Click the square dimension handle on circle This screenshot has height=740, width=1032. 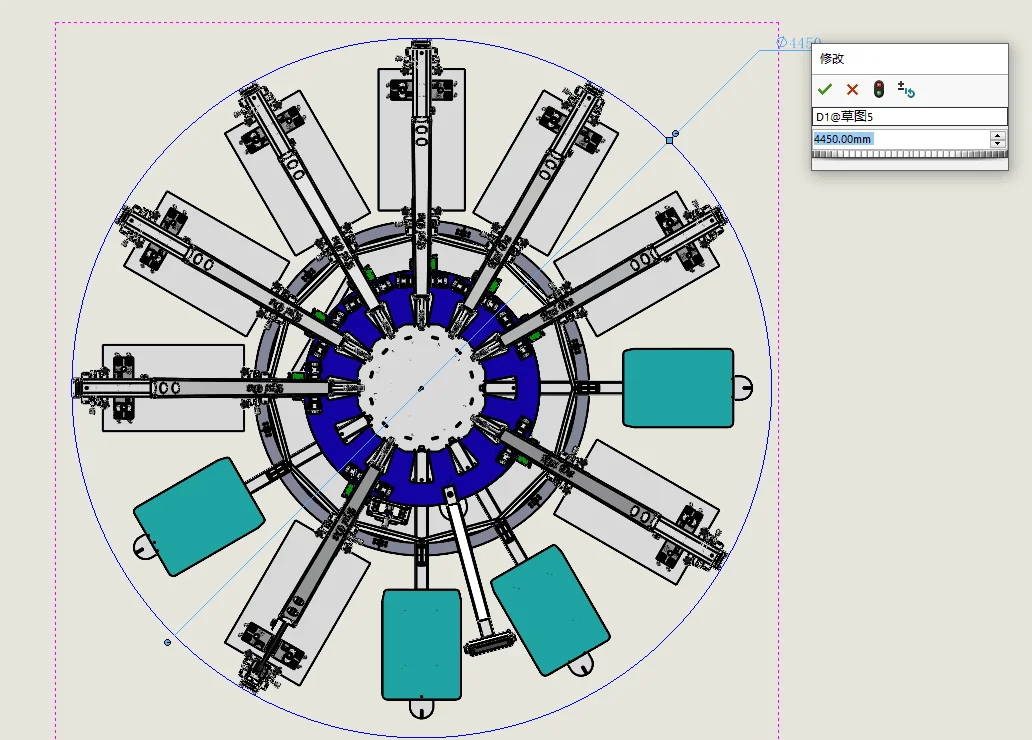[670, 141]
